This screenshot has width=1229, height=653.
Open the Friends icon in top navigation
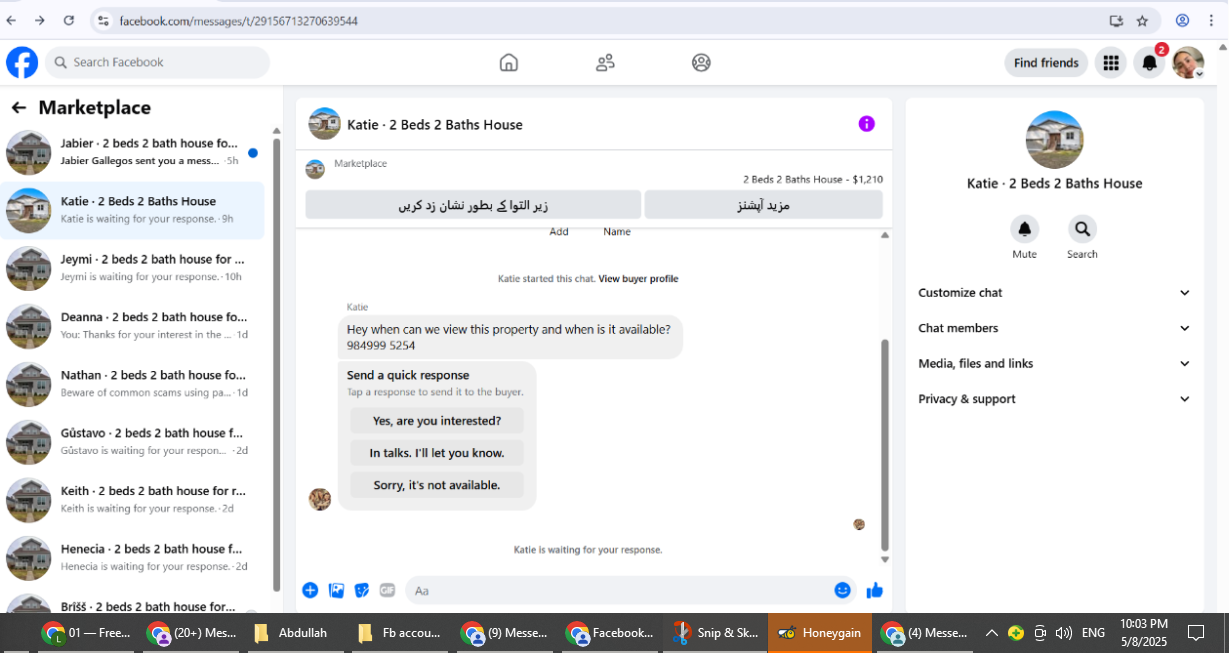[x=605, y=62]
